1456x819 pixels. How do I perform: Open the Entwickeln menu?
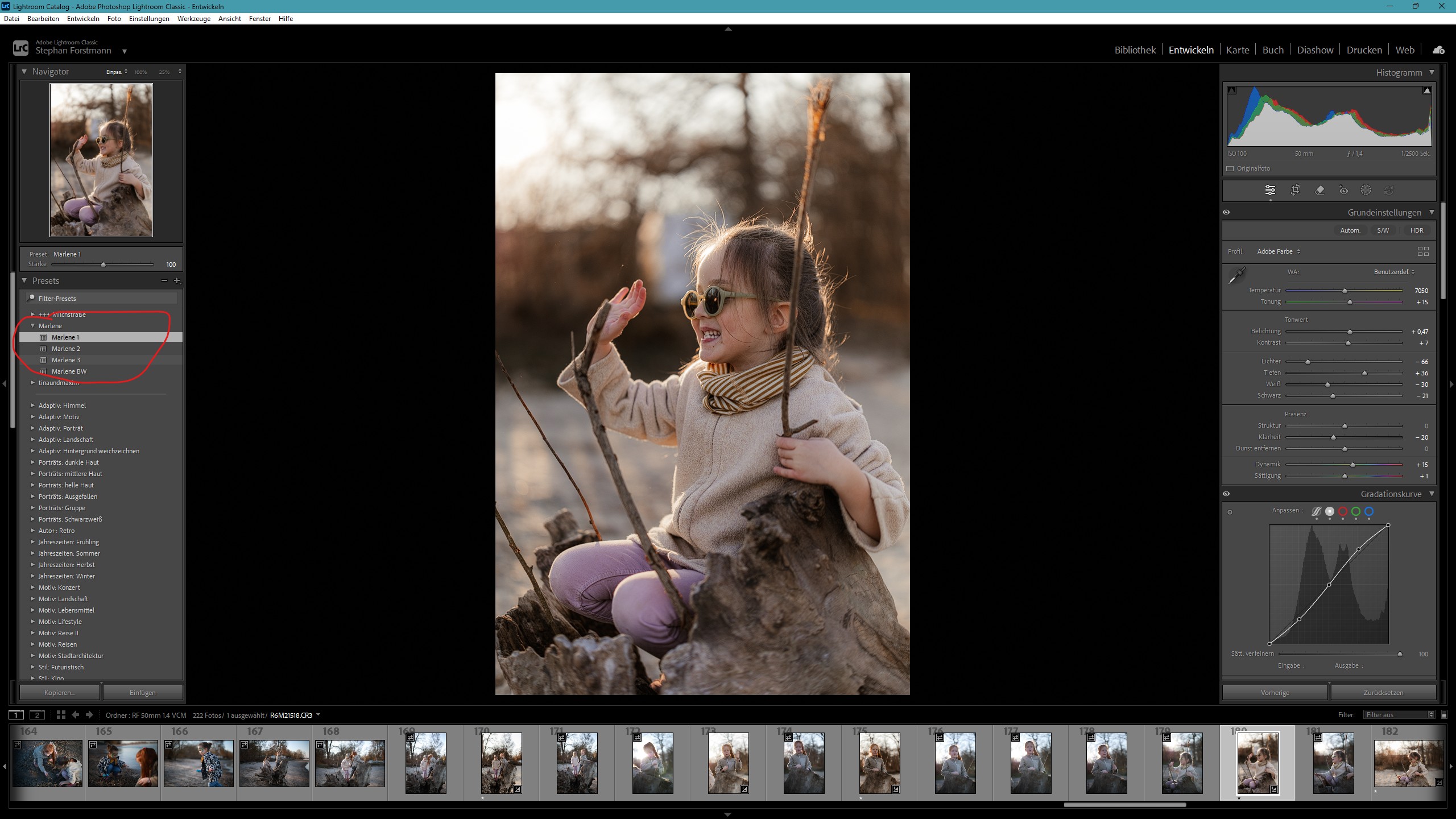[x=83, y=19]
